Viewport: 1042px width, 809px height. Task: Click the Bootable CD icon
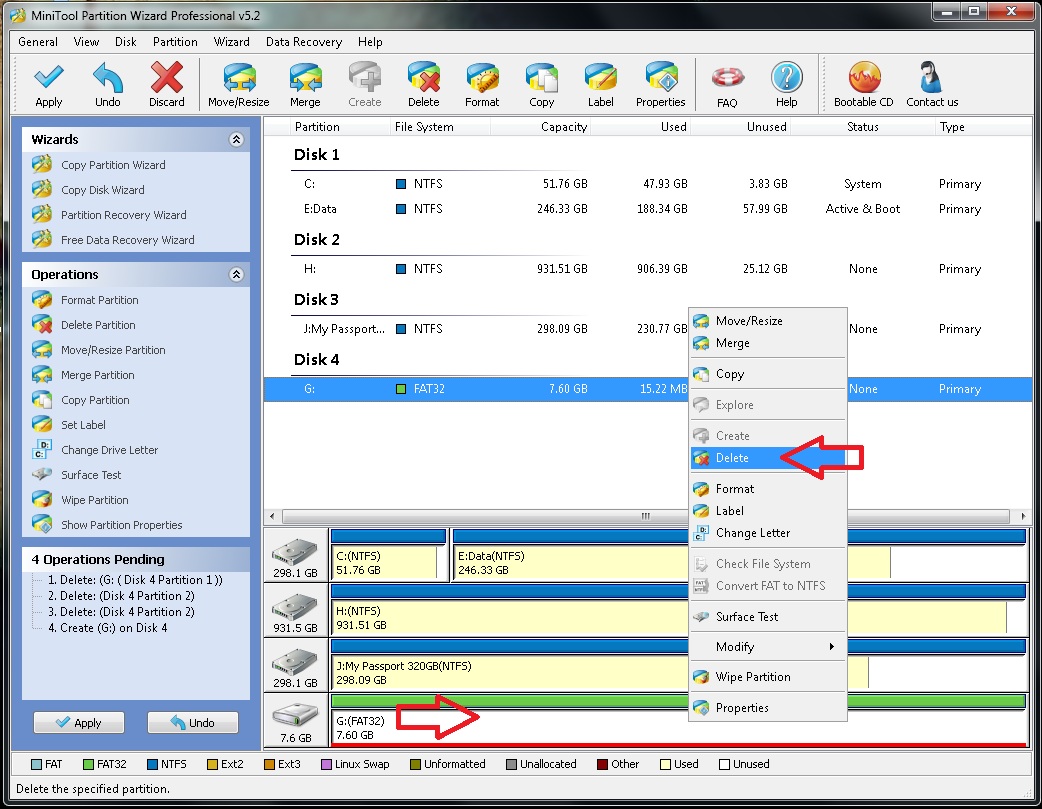pyautogui.click(x=864, y=84)
